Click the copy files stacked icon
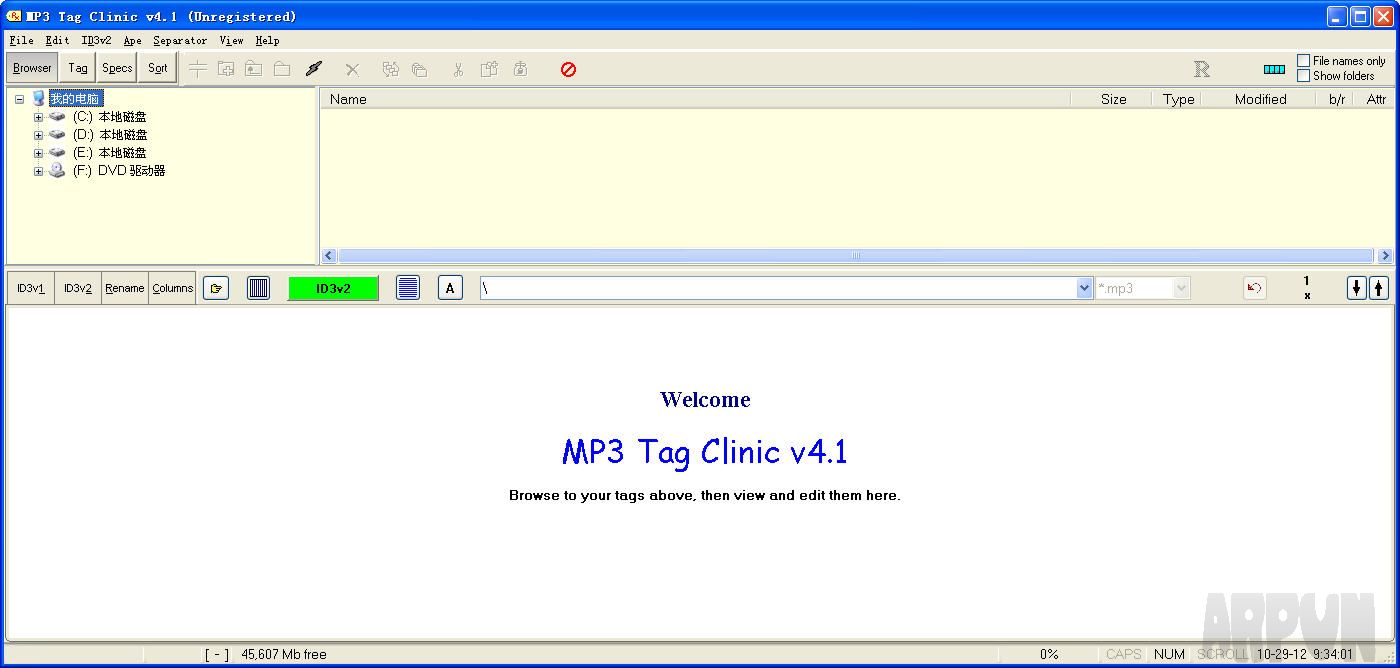The height and width of the screenshot is (668, 1400). coord(420,69)
